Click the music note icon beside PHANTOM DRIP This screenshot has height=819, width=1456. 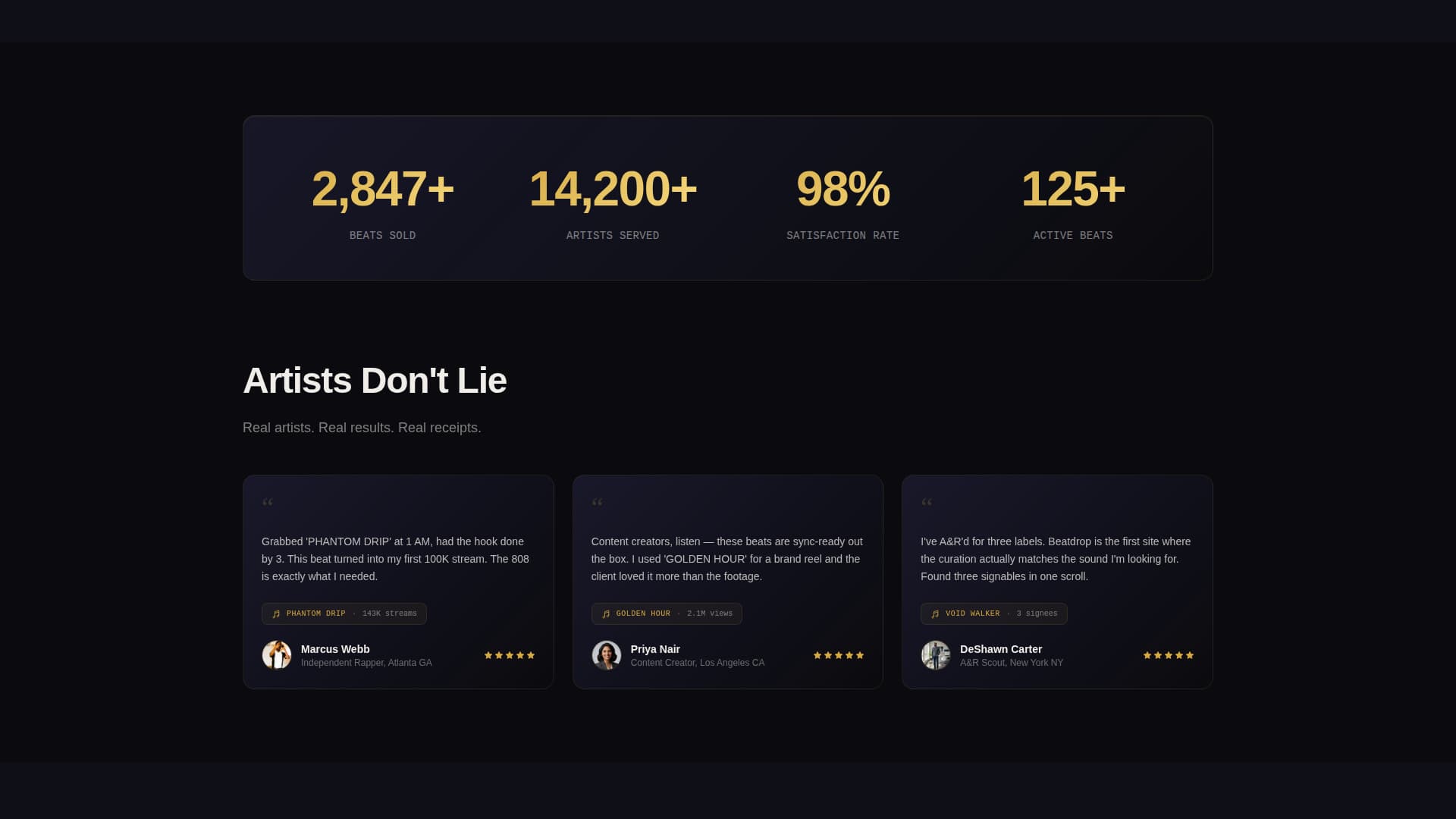pos(276,614)
